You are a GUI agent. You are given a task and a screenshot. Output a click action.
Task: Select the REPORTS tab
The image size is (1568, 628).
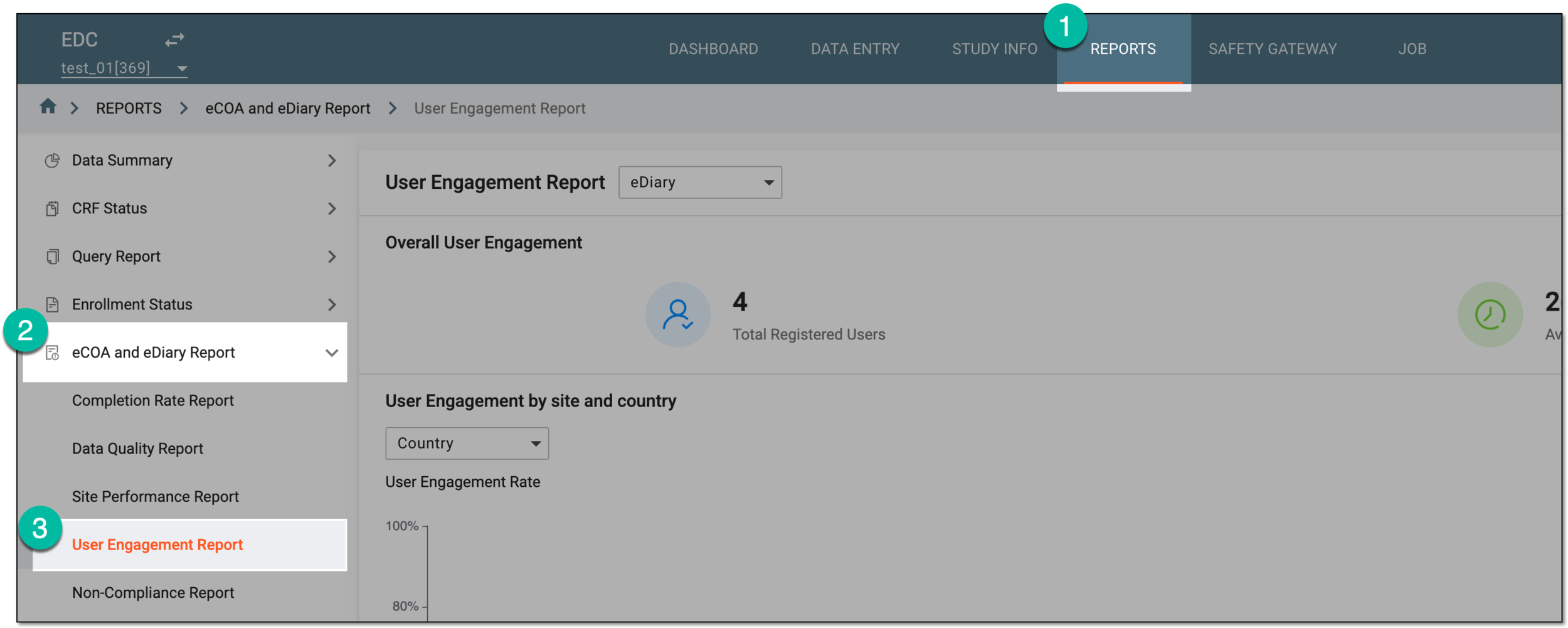tap(1123, 49)
